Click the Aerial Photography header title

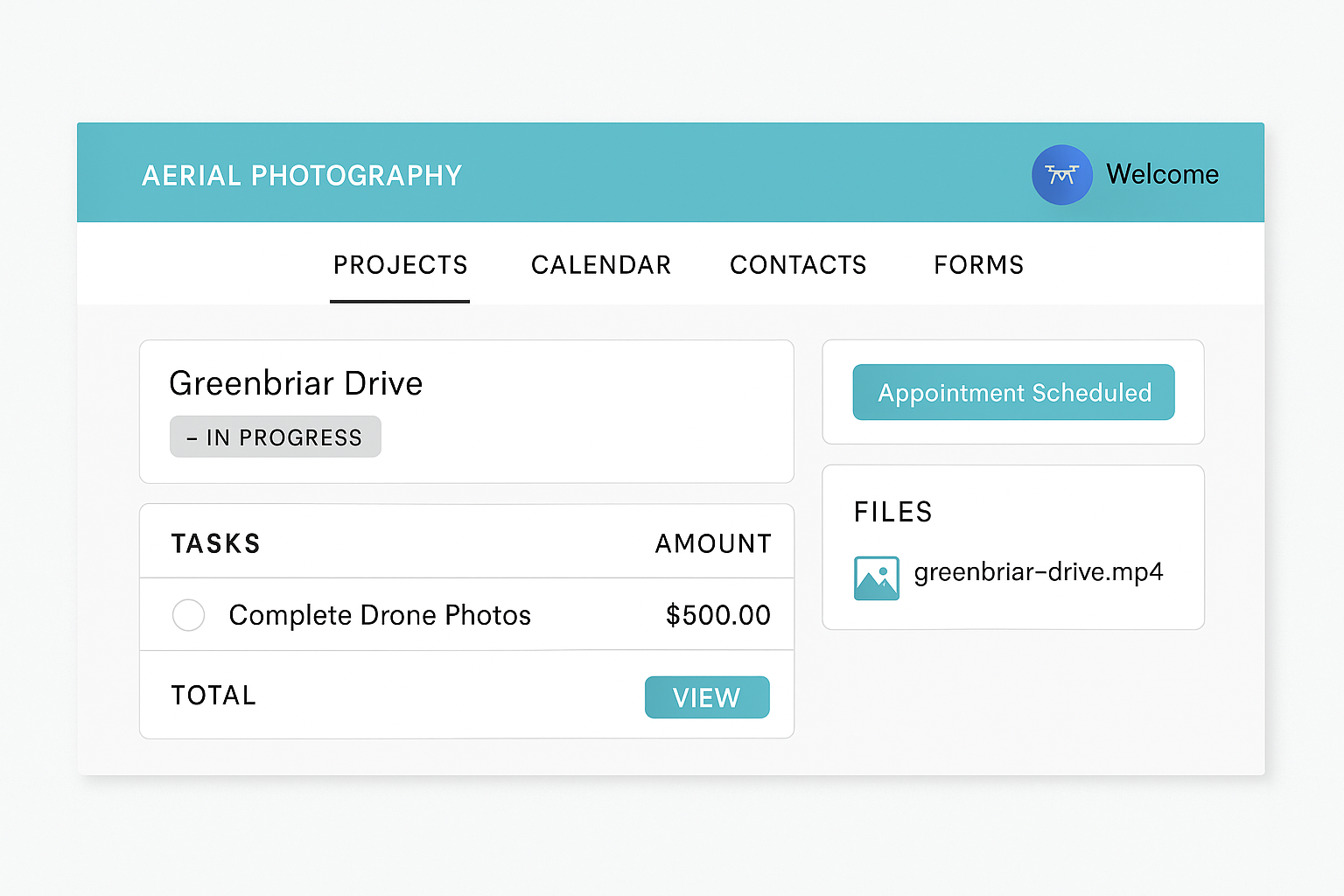302,176
